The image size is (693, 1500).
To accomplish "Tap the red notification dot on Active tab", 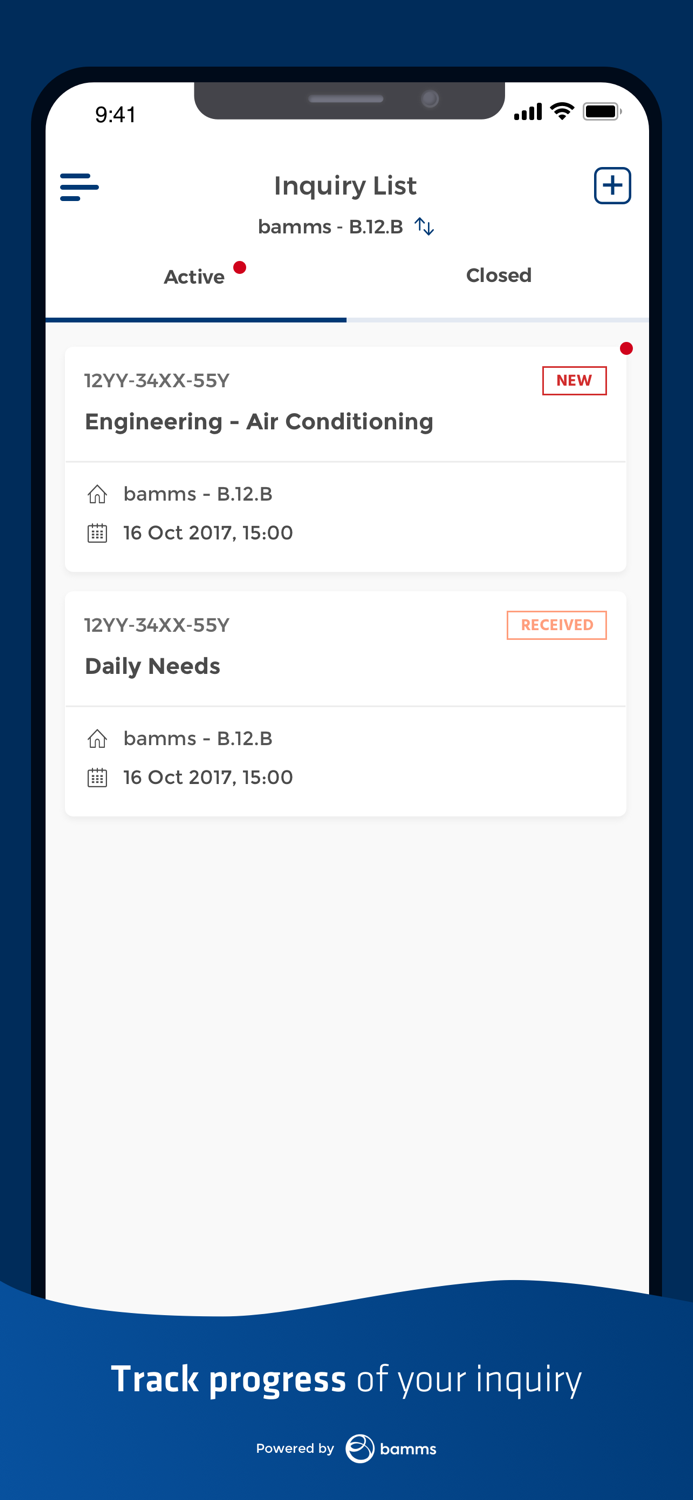I will [240, 267].
